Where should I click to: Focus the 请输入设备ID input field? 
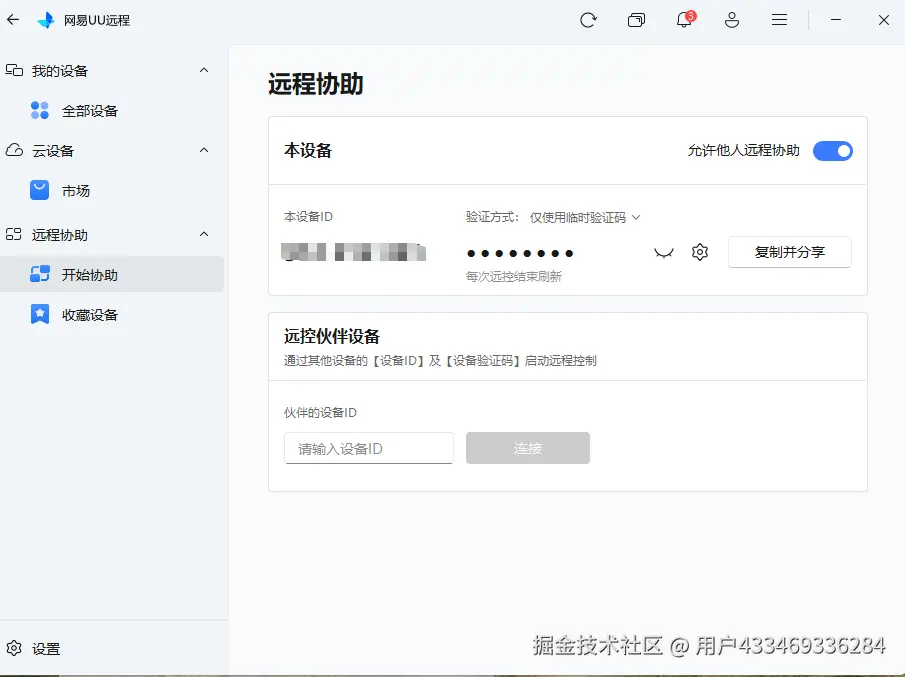click(369, 448)
